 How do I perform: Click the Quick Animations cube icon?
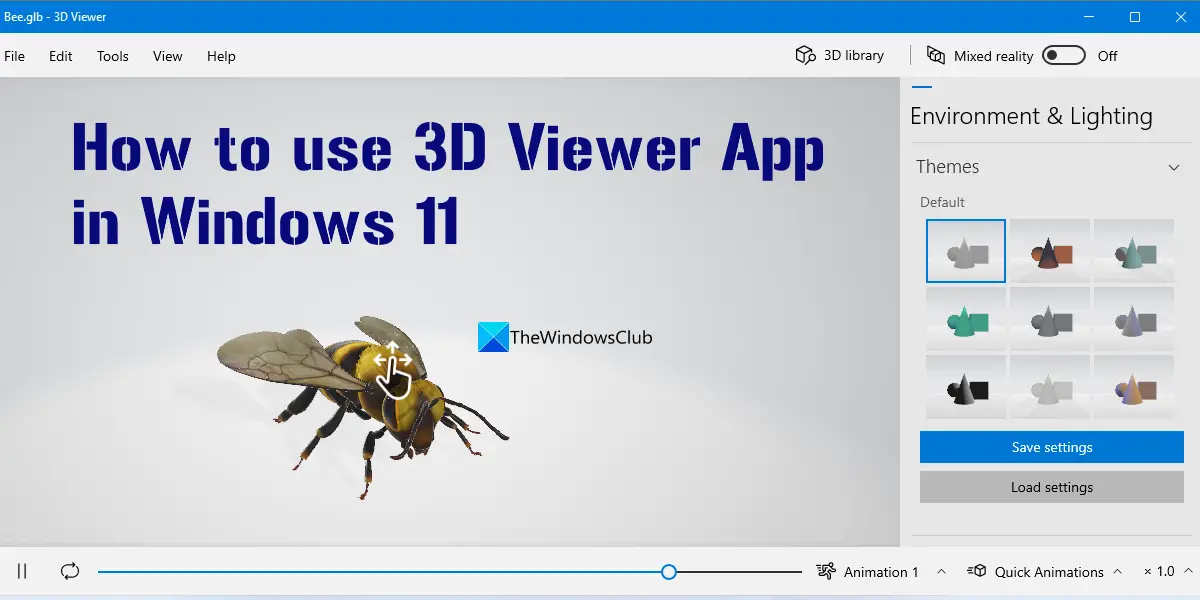point(977,571)
